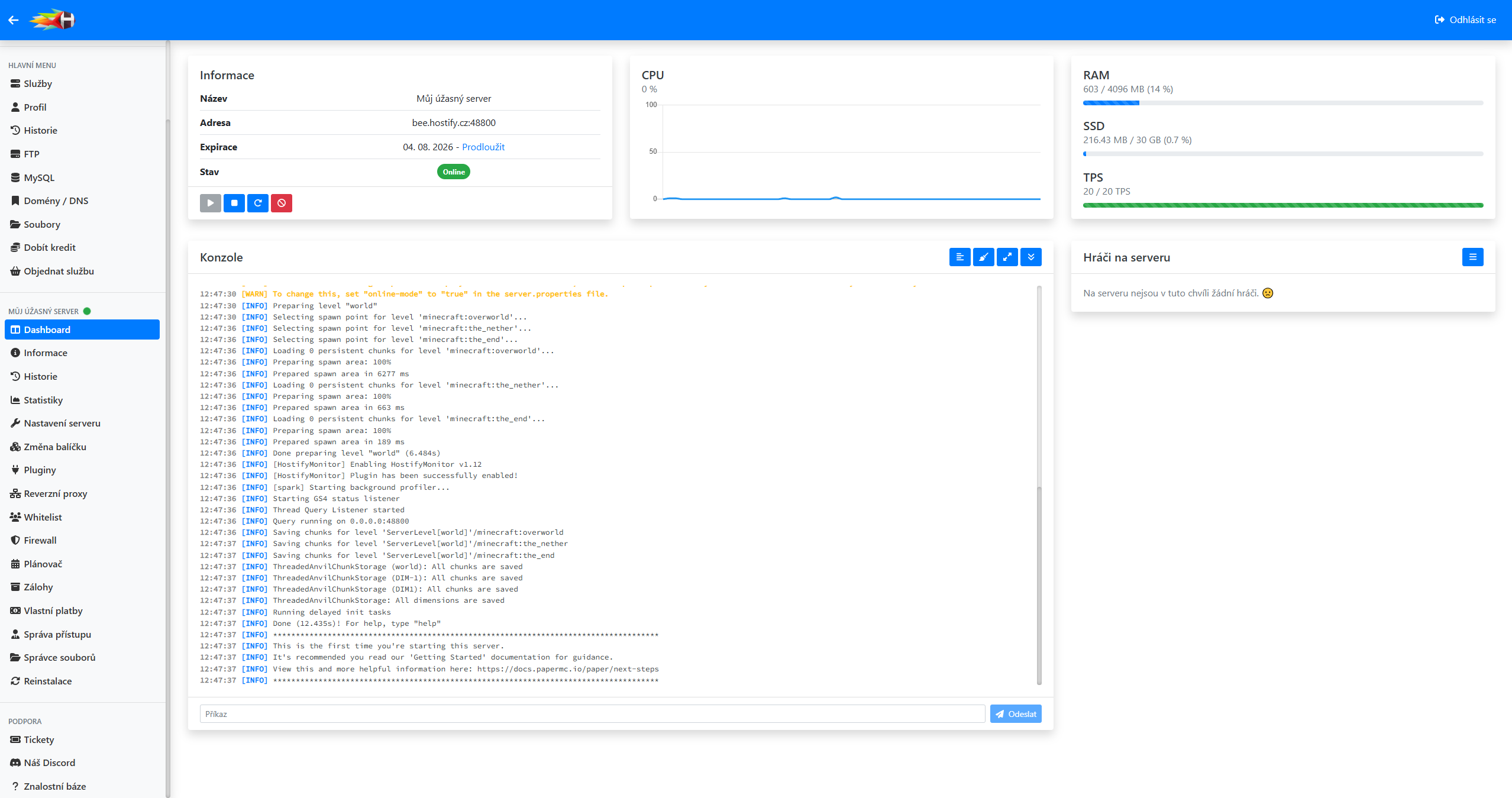
Task: Click the '603 / 4096 MB (14 %)' RAM value
Action: 1128,89
